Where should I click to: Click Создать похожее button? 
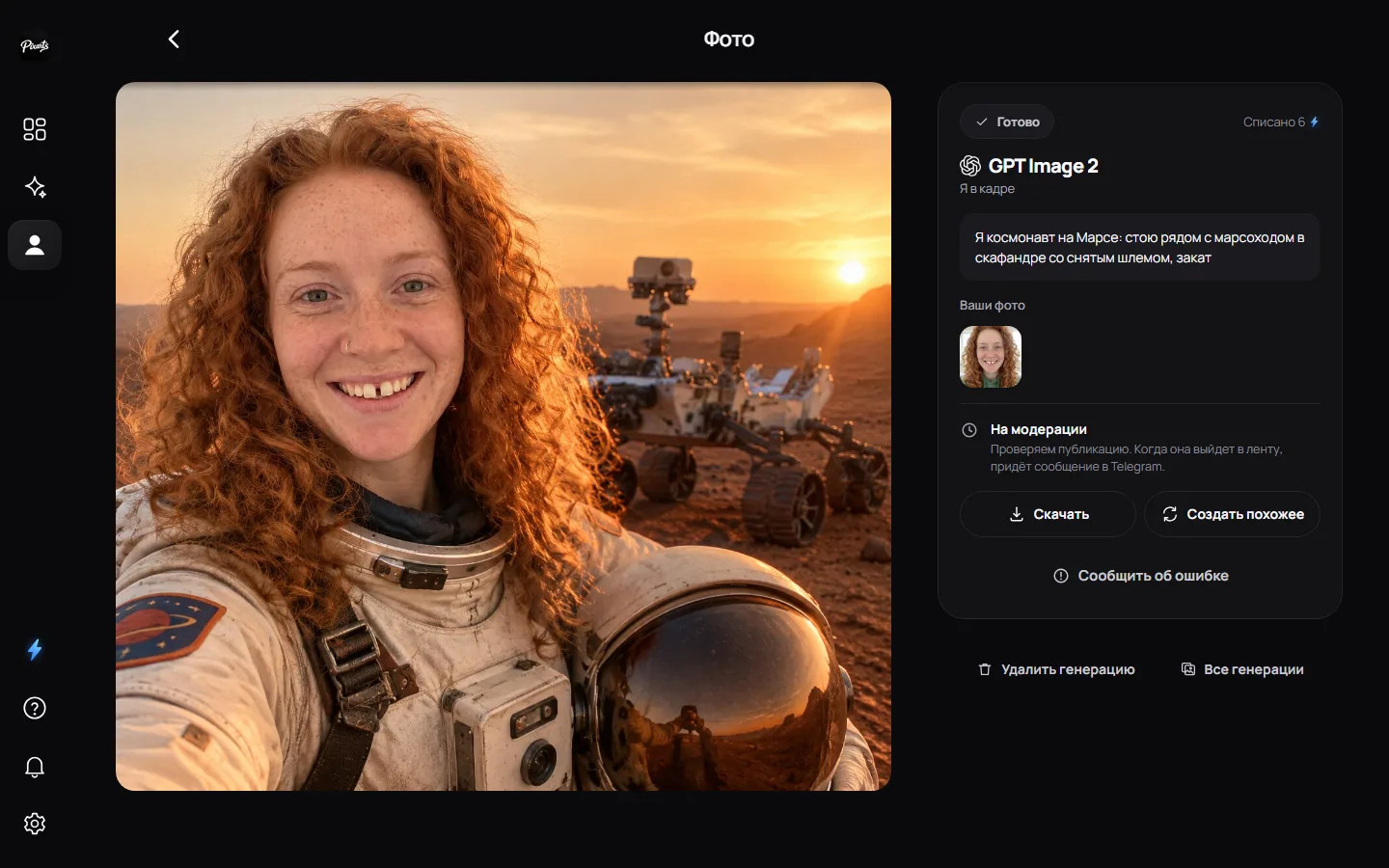click(1232, 514)
